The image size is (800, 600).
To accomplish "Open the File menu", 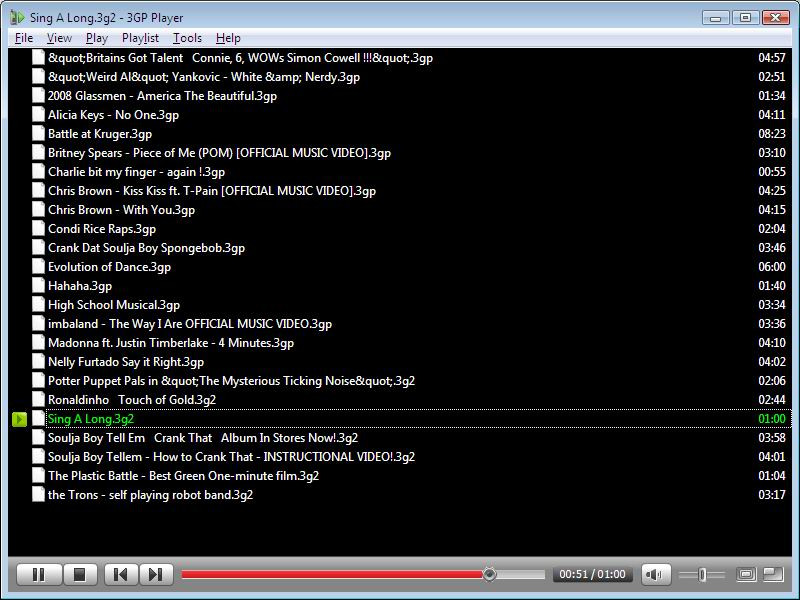I will [24, 38].
